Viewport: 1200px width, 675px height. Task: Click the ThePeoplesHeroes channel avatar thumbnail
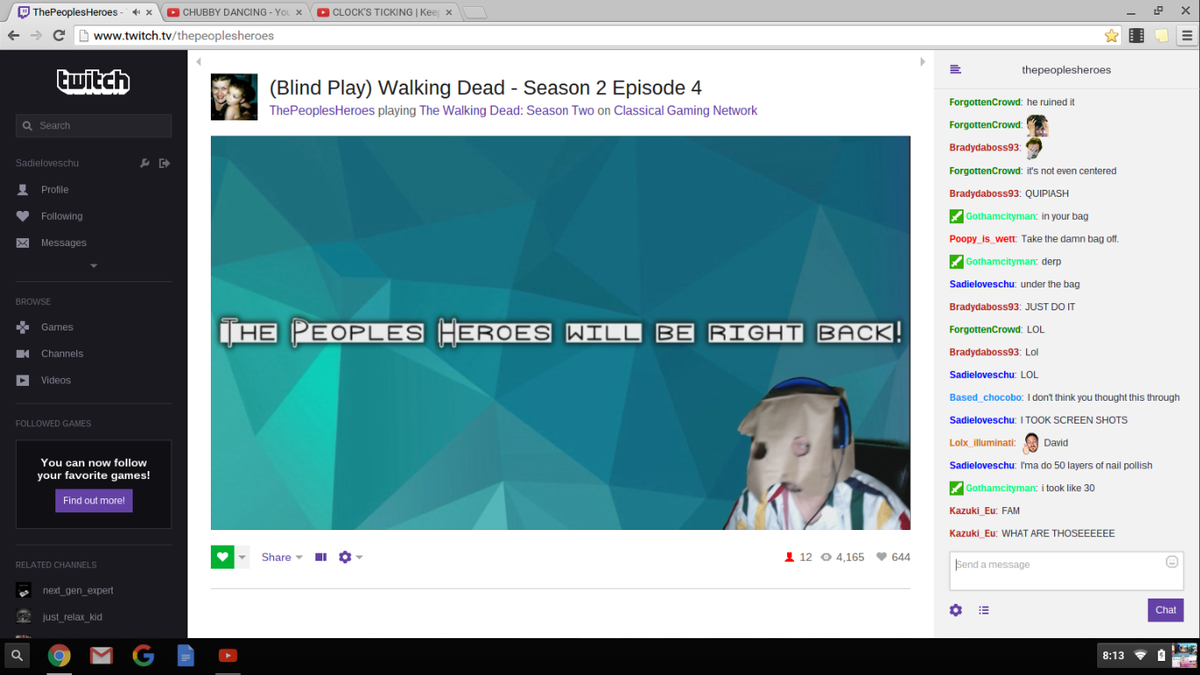234,97
